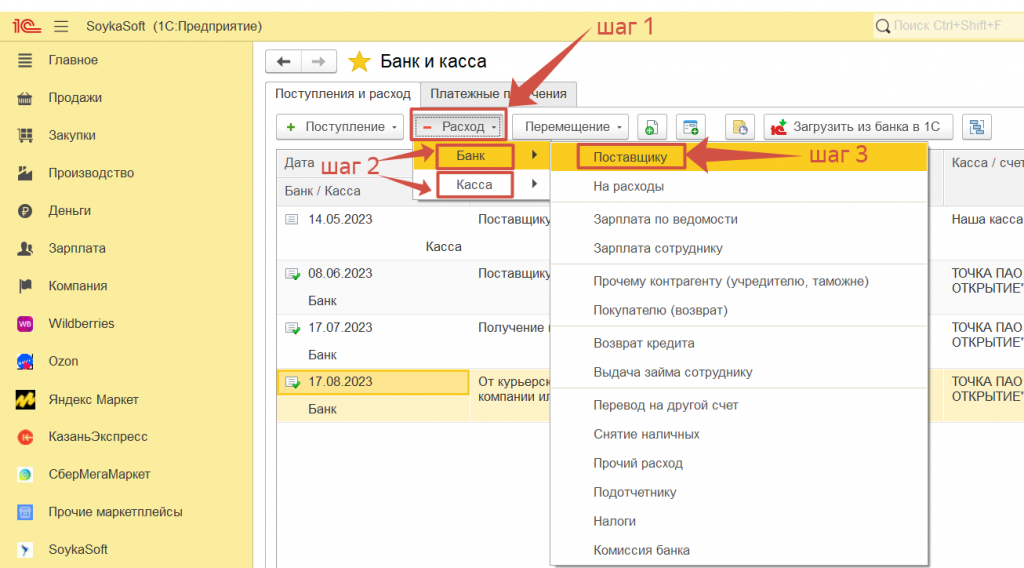Click the copy document icon with green plus
Screen dimensions: 1024x568
tap(651, 127)
